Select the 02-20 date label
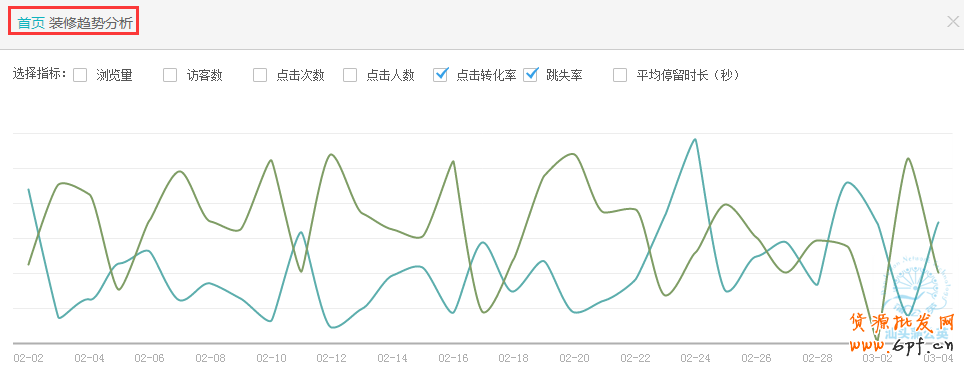 pos(575,358)
